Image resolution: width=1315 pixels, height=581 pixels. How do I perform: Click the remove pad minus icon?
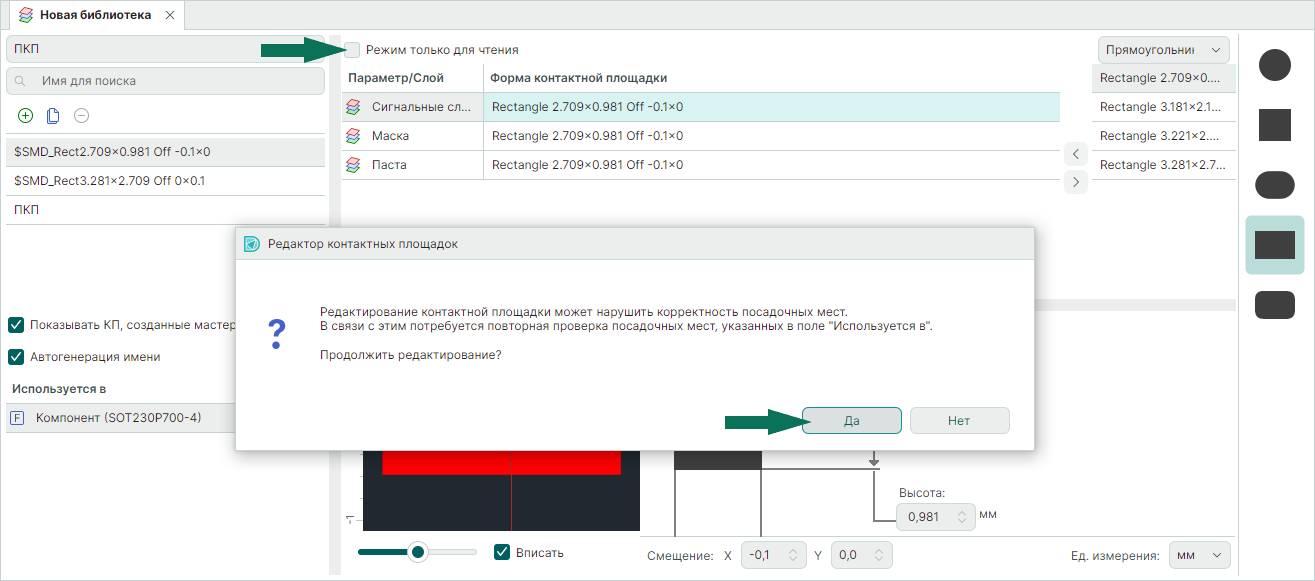(82, 115)
